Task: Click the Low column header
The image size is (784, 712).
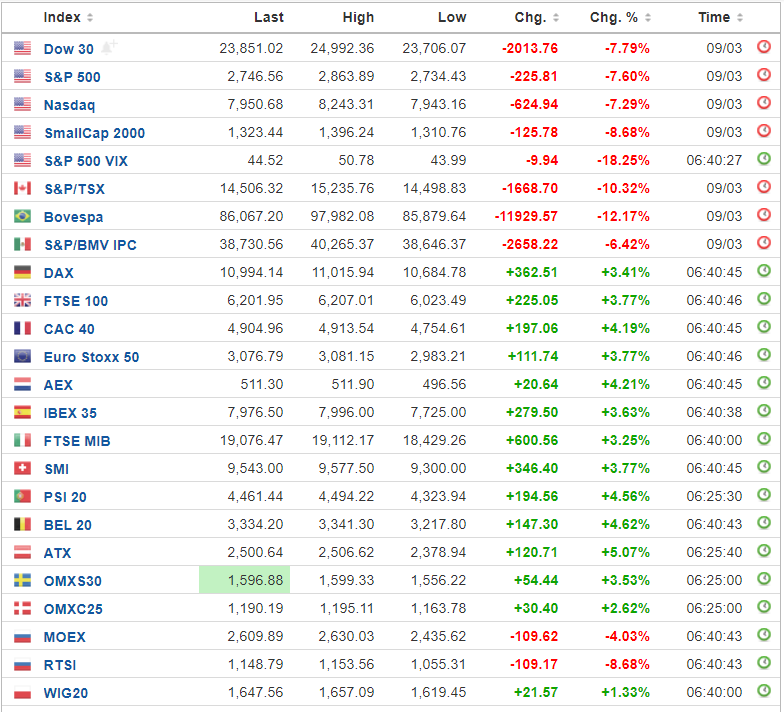Action: (x=452, y=18)
